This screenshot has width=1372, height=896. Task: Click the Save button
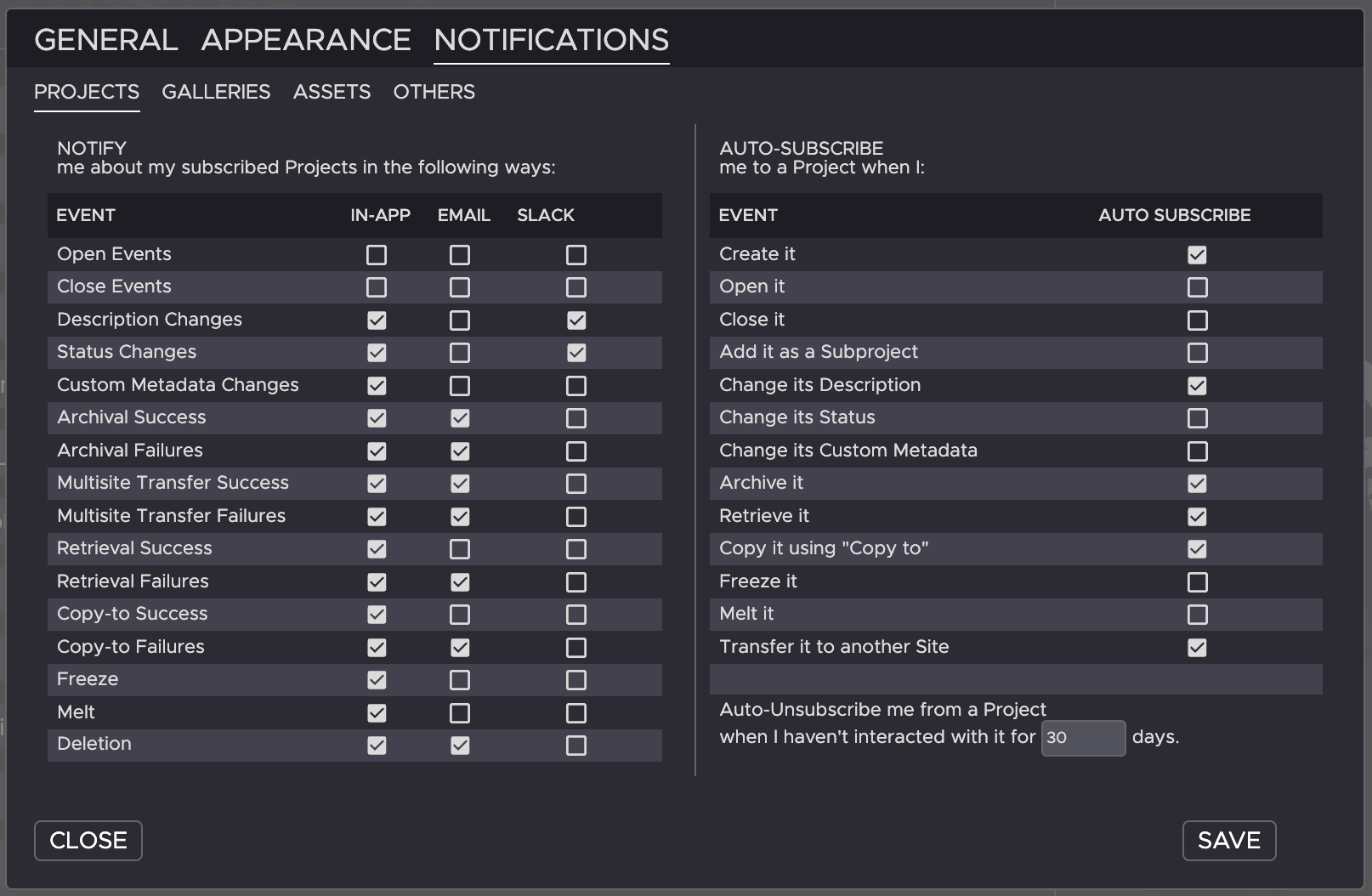point(1228,840)
